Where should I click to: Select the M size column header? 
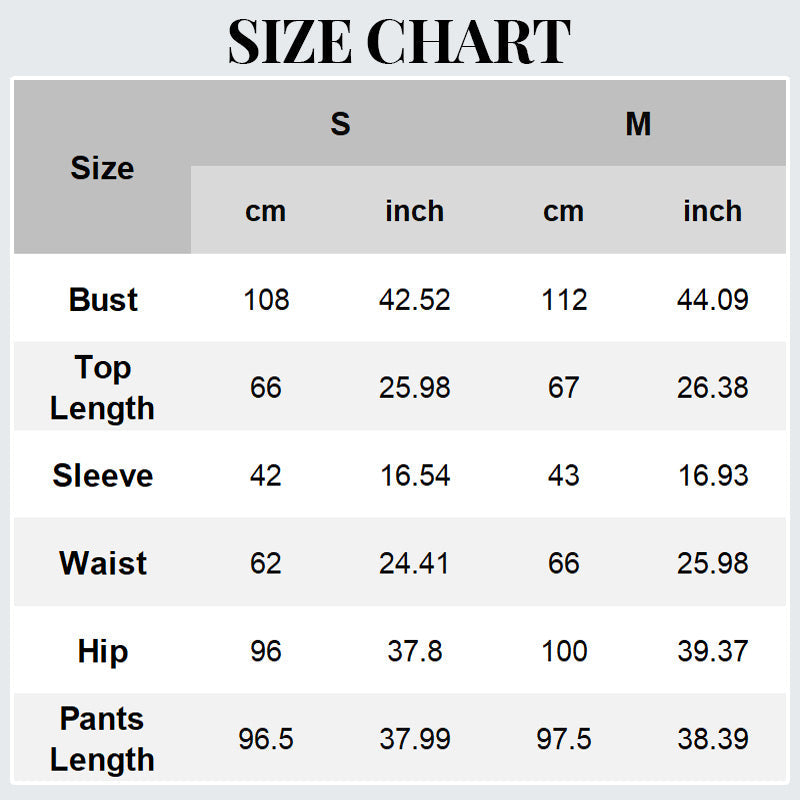pyautogui.click(x=638, y=124)
